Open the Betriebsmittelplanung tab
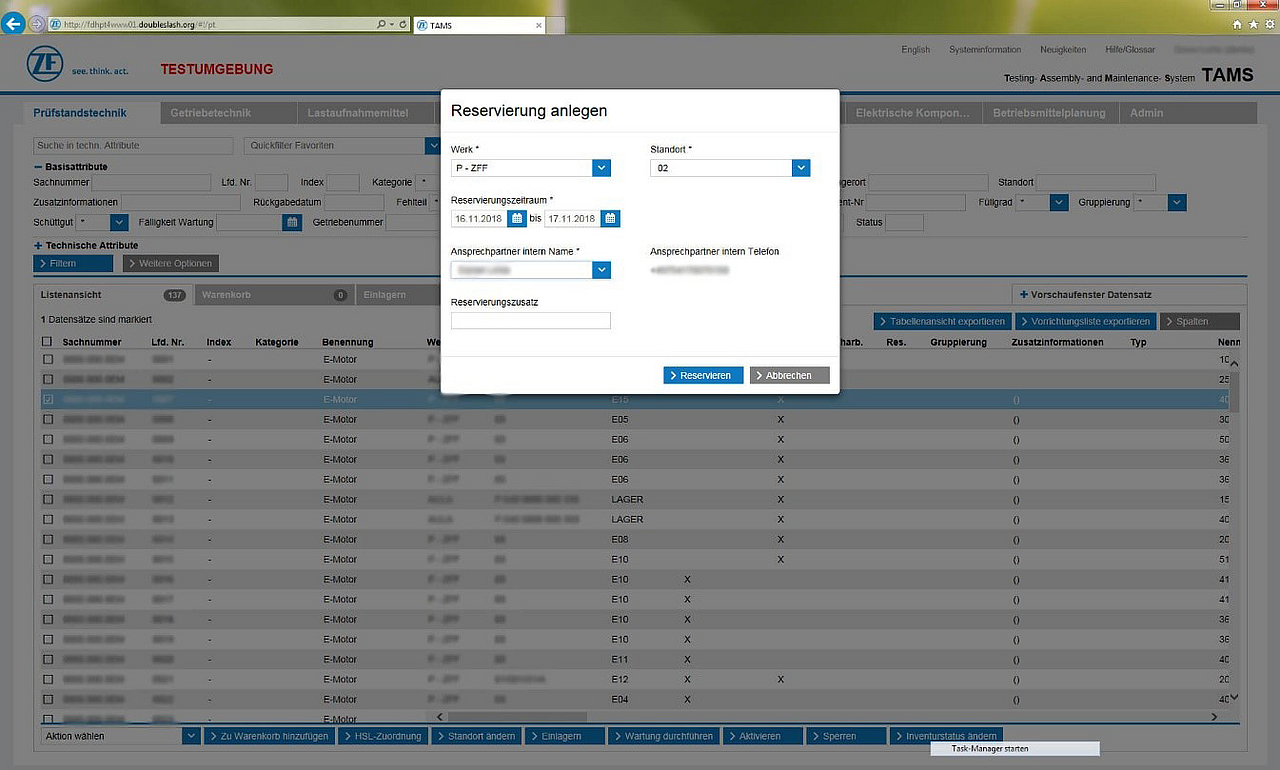Viewport: 1280px width, 770px height. (x=1049, y=113)
